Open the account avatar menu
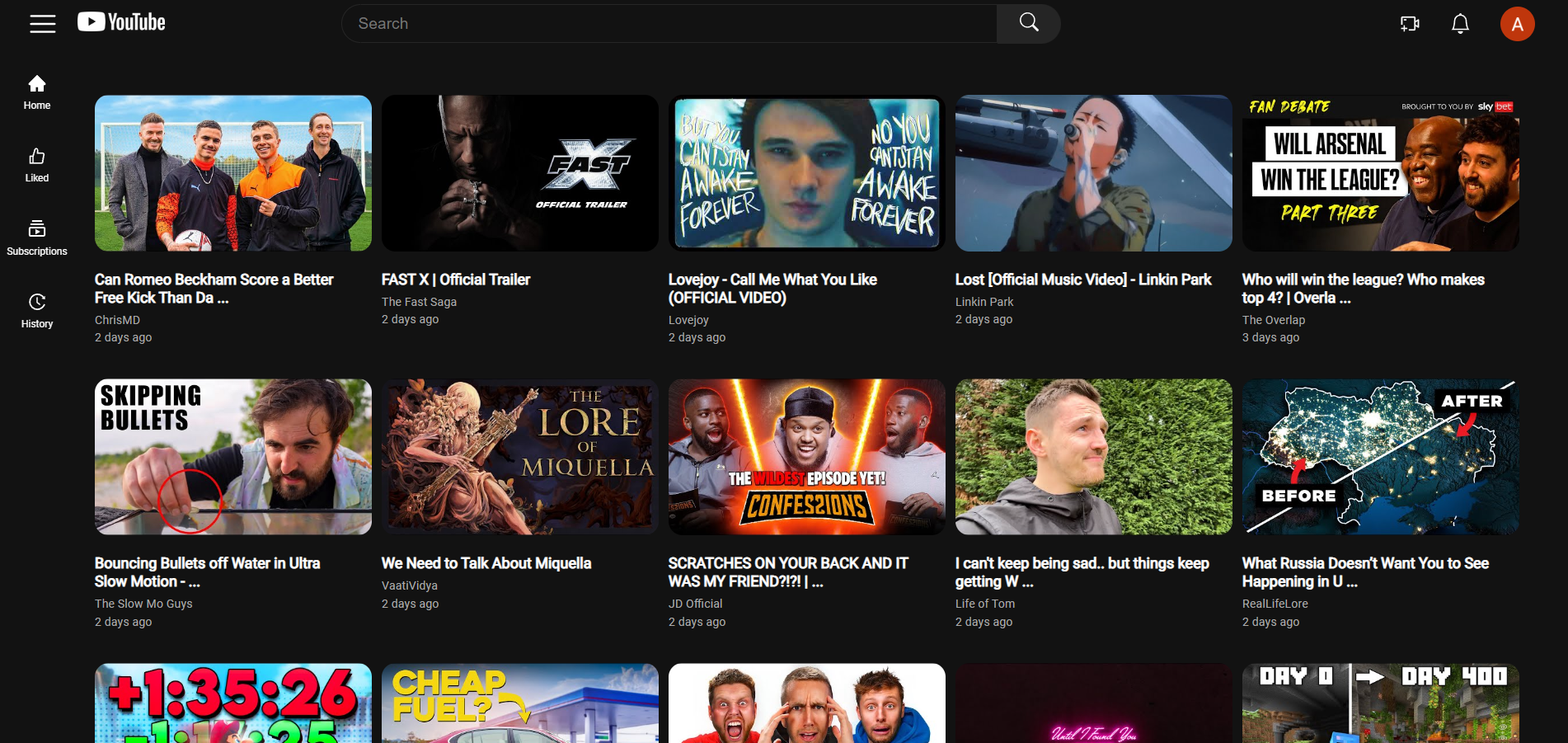Image resolution: width=1568 pixels, height=743 pixels. coord(1517,24)
